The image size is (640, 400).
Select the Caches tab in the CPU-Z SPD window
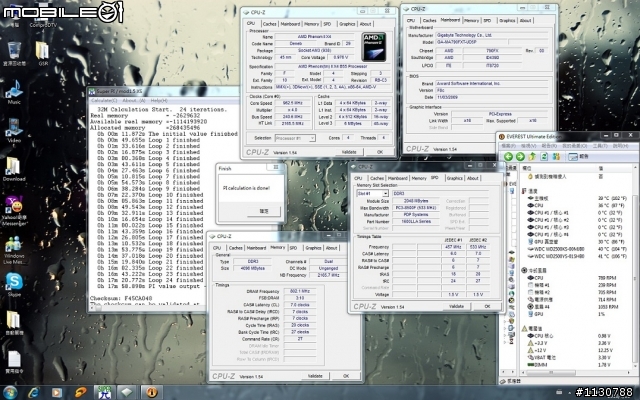tap(377, 178)
